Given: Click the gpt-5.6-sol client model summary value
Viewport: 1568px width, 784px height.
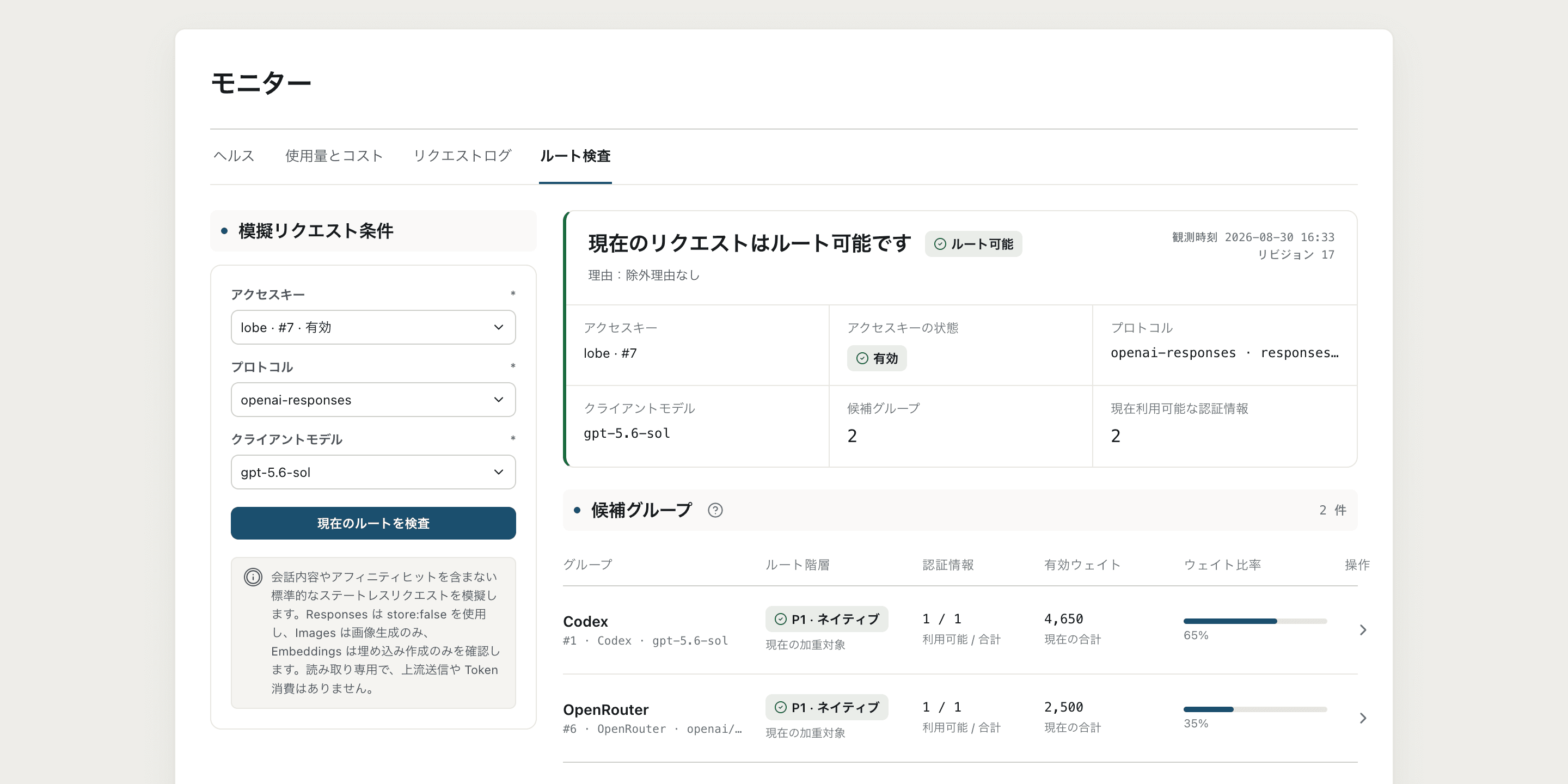Looking at the screenshot, I should coord(627,433).
